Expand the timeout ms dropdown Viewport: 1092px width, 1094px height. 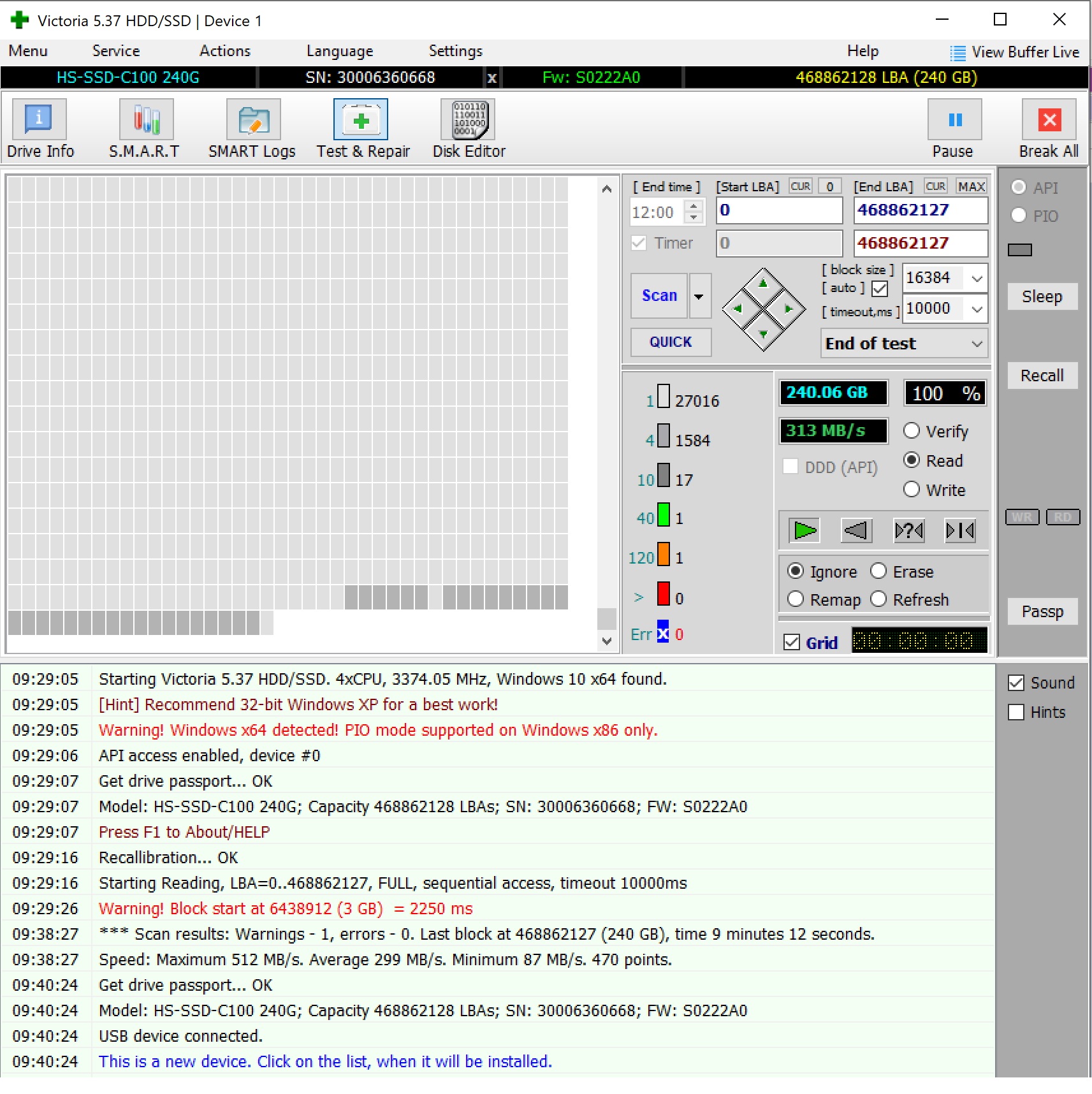(x=977, y=309)
